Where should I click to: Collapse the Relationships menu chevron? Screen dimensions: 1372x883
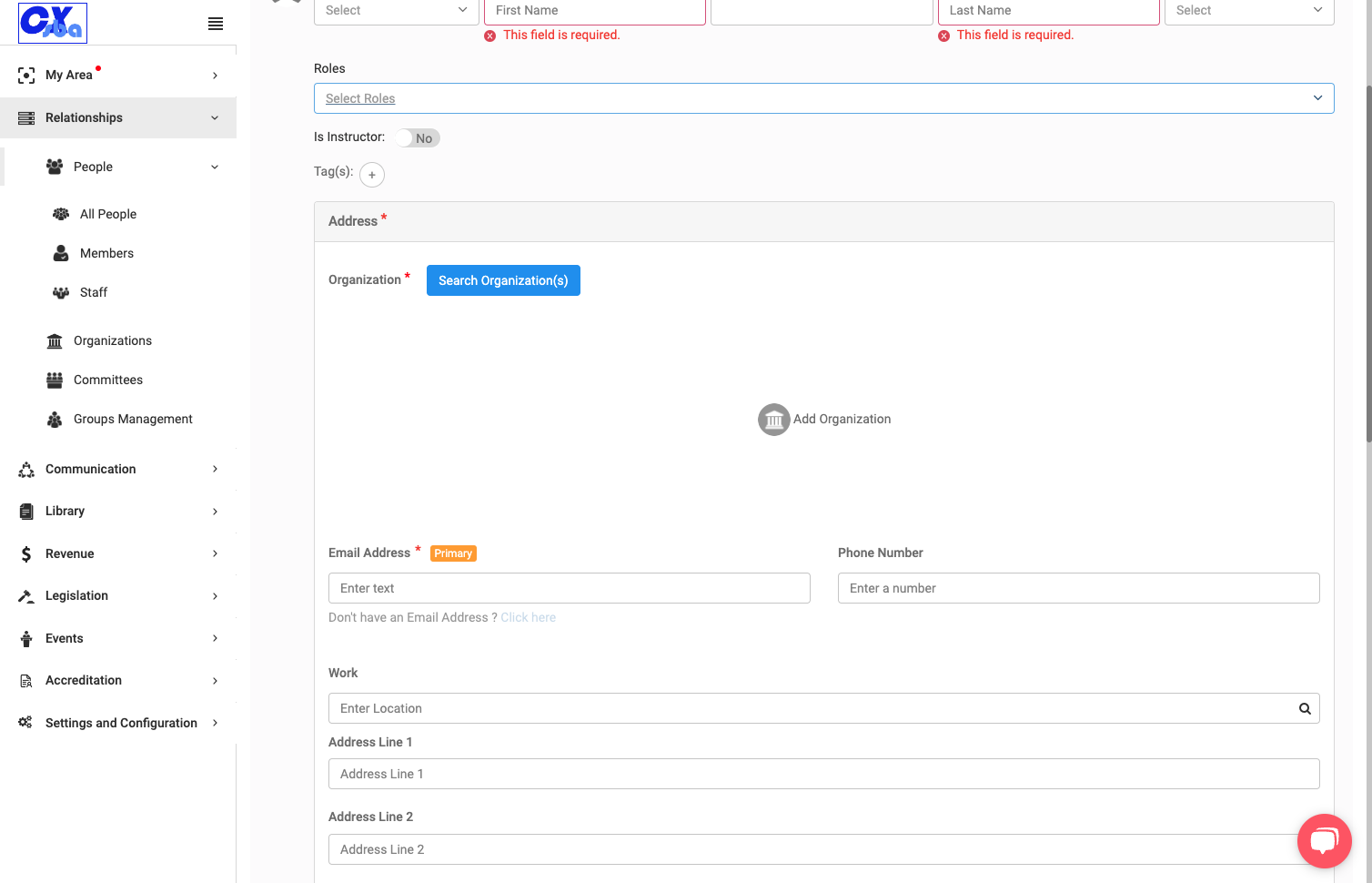pyautogui.click(x=215, y=118)
